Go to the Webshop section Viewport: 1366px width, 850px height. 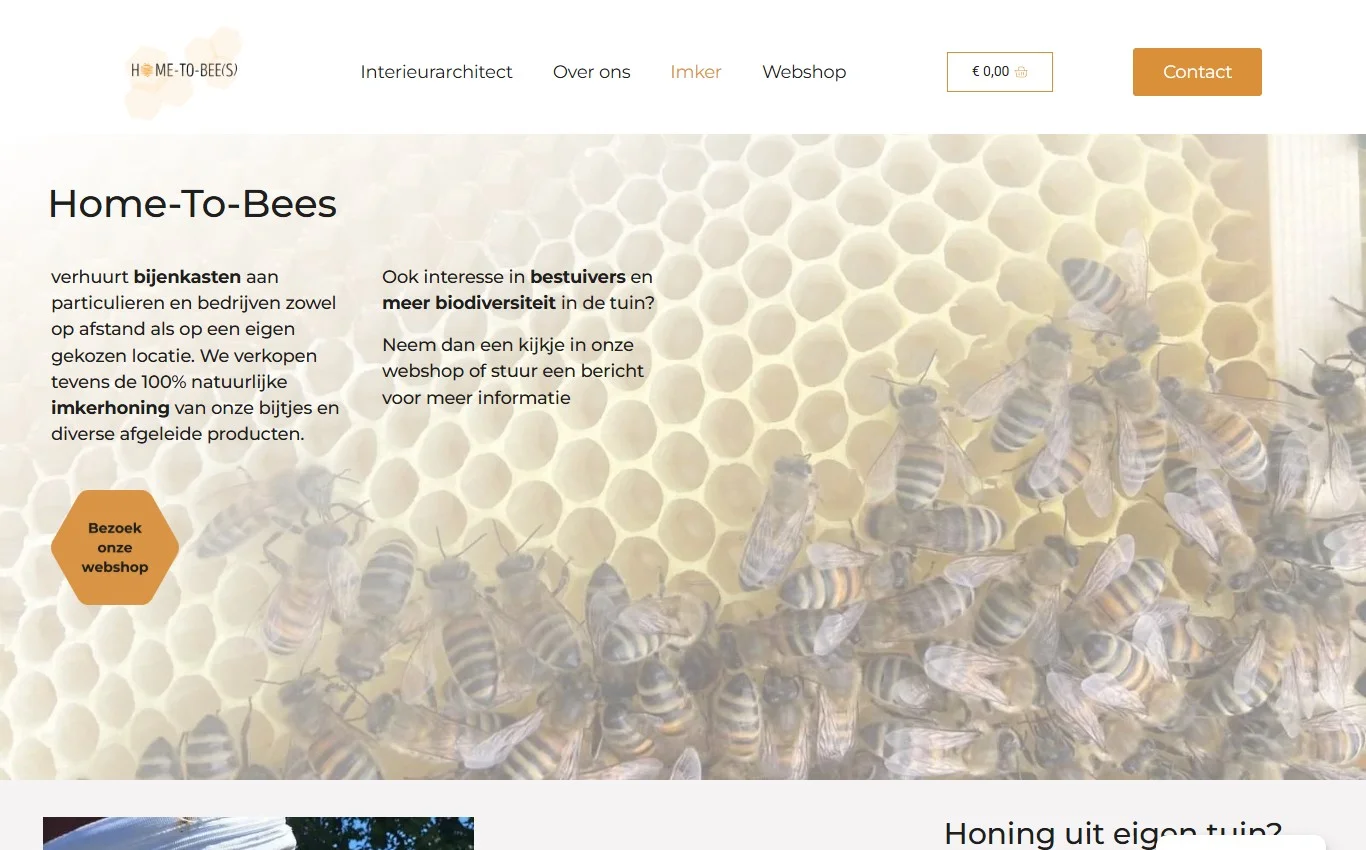click(x=804, y=71)
